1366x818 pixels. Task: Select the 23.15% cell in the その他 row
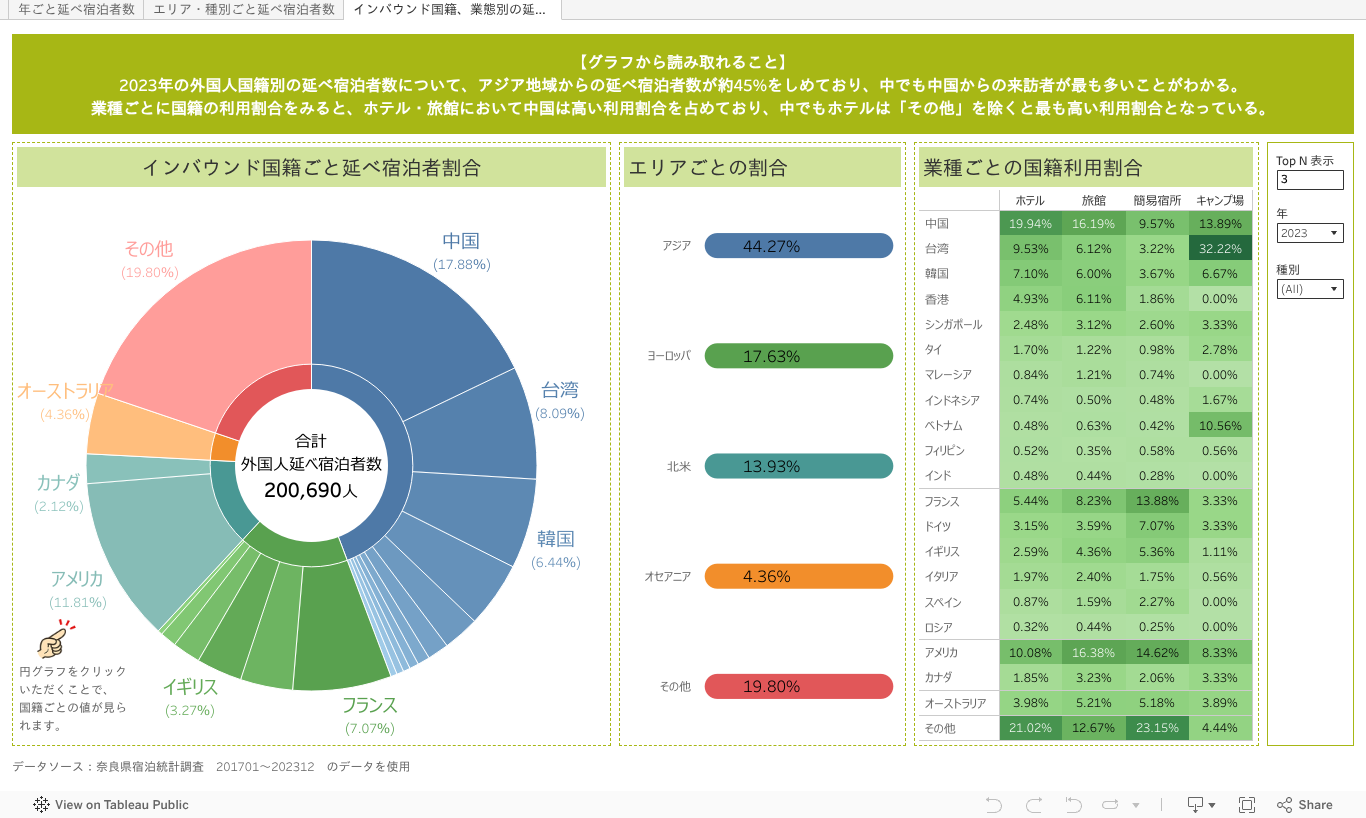1157,728
